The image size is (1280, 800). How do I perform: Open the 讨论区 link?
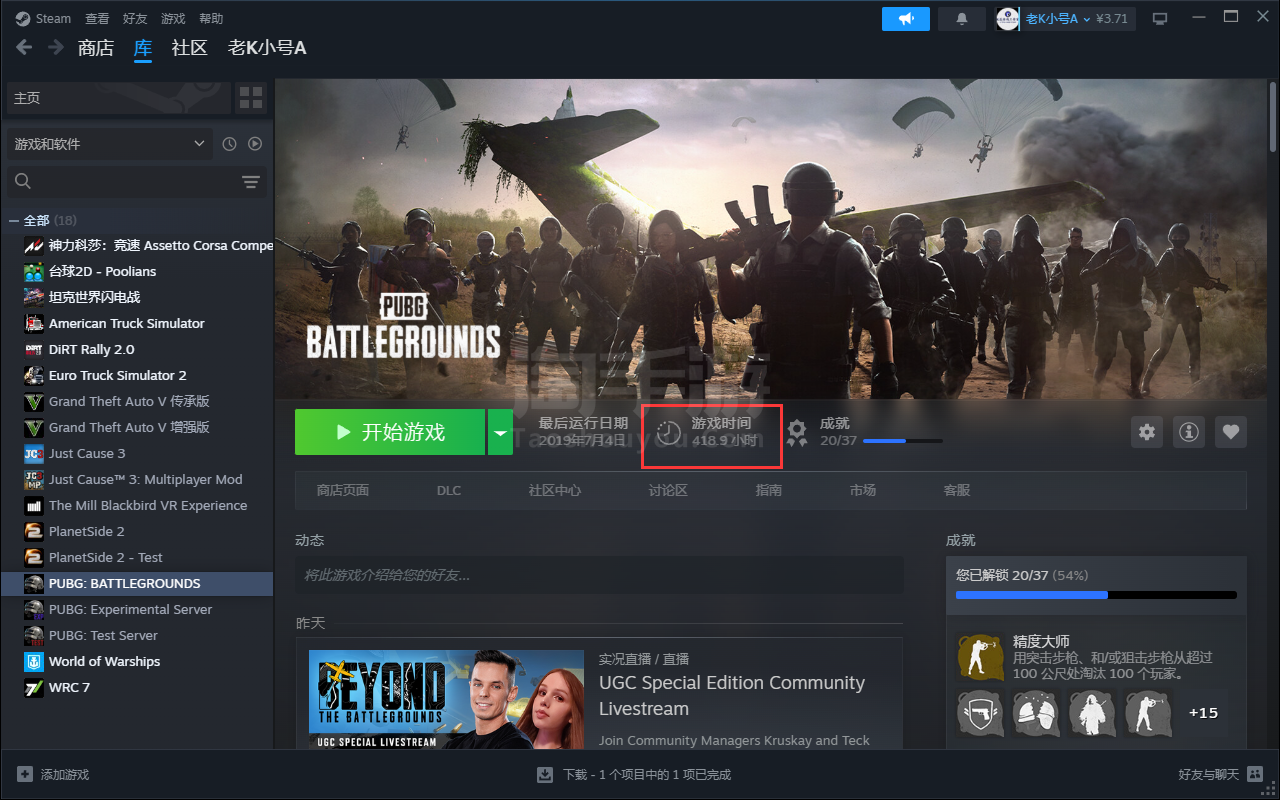[x=668, y=490]
